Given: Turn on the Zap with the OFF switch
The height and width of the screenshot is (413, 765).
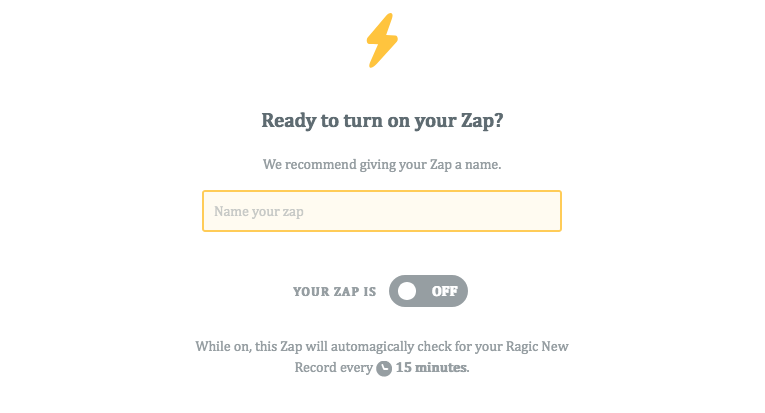Looking at the screenshot, I should 428,291.
